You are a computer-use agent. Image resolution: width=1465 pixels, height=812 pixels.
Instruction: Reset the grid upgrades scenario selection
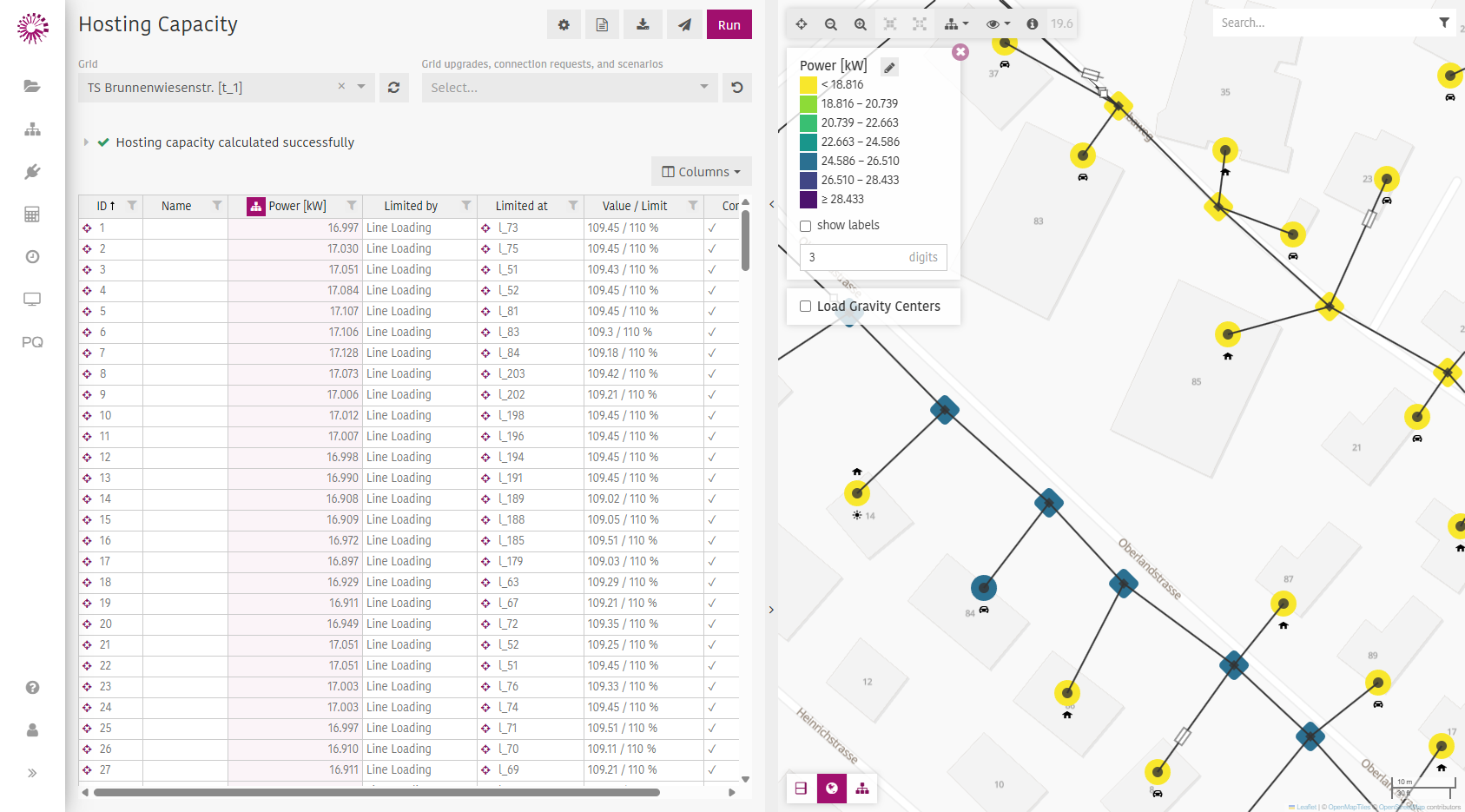tap(736, 88)
